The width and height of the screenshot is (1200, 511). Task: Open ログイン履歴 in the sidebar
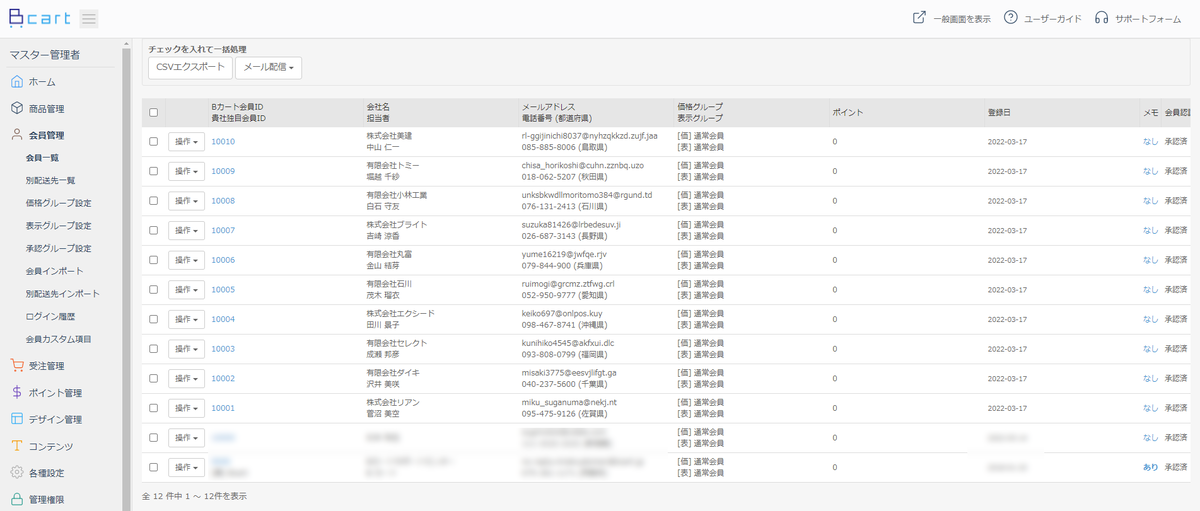(x=51, y=316)
